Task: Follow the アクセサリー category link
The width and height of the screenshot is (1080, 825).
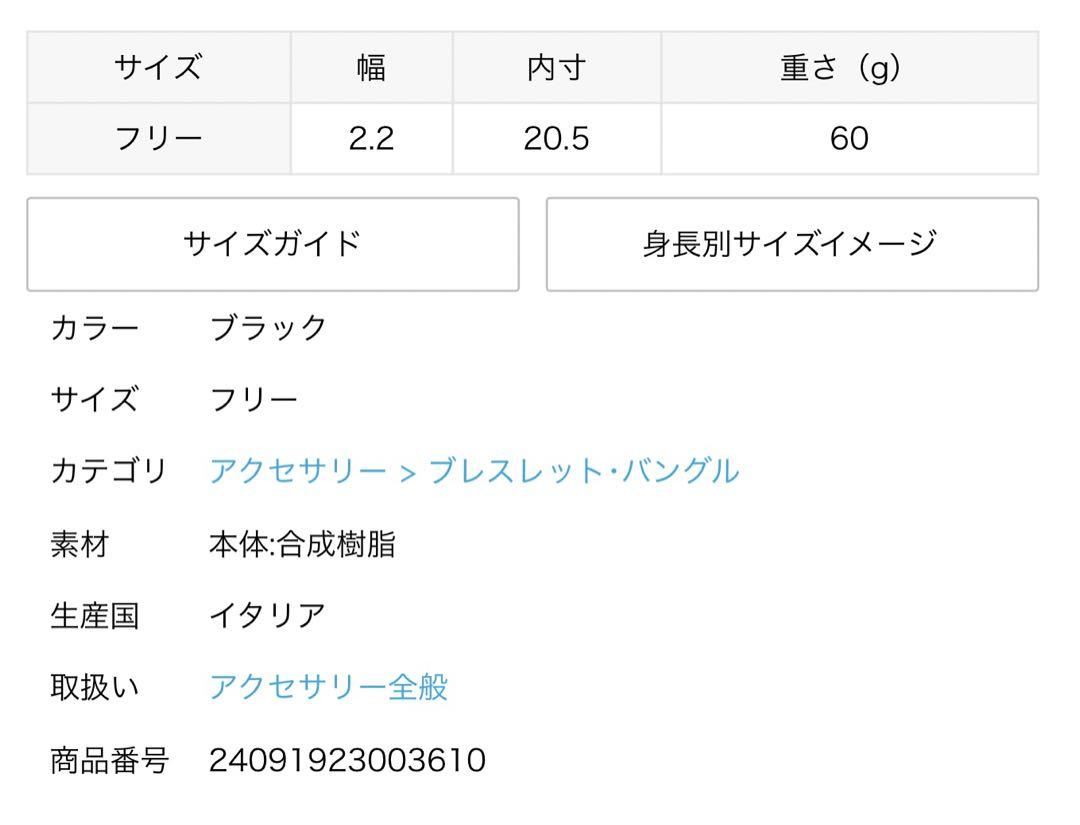Action: pos(298,472)
